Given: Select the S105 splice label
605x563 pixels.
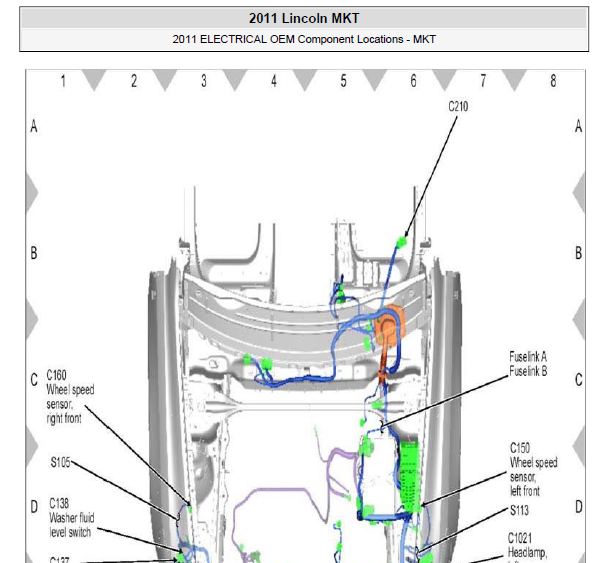Looking at the screenshot, I should click(60, 462).
